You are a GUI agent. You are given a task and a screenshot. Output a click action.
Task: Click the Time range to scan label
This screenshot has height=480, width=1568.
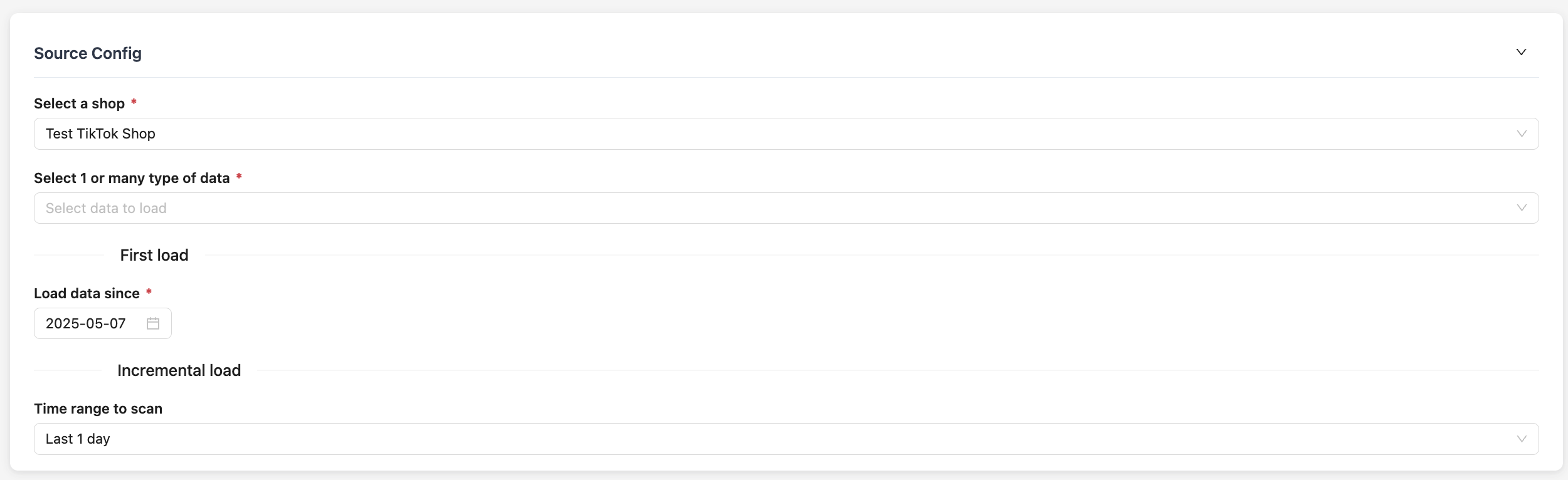tap(98, 409)
